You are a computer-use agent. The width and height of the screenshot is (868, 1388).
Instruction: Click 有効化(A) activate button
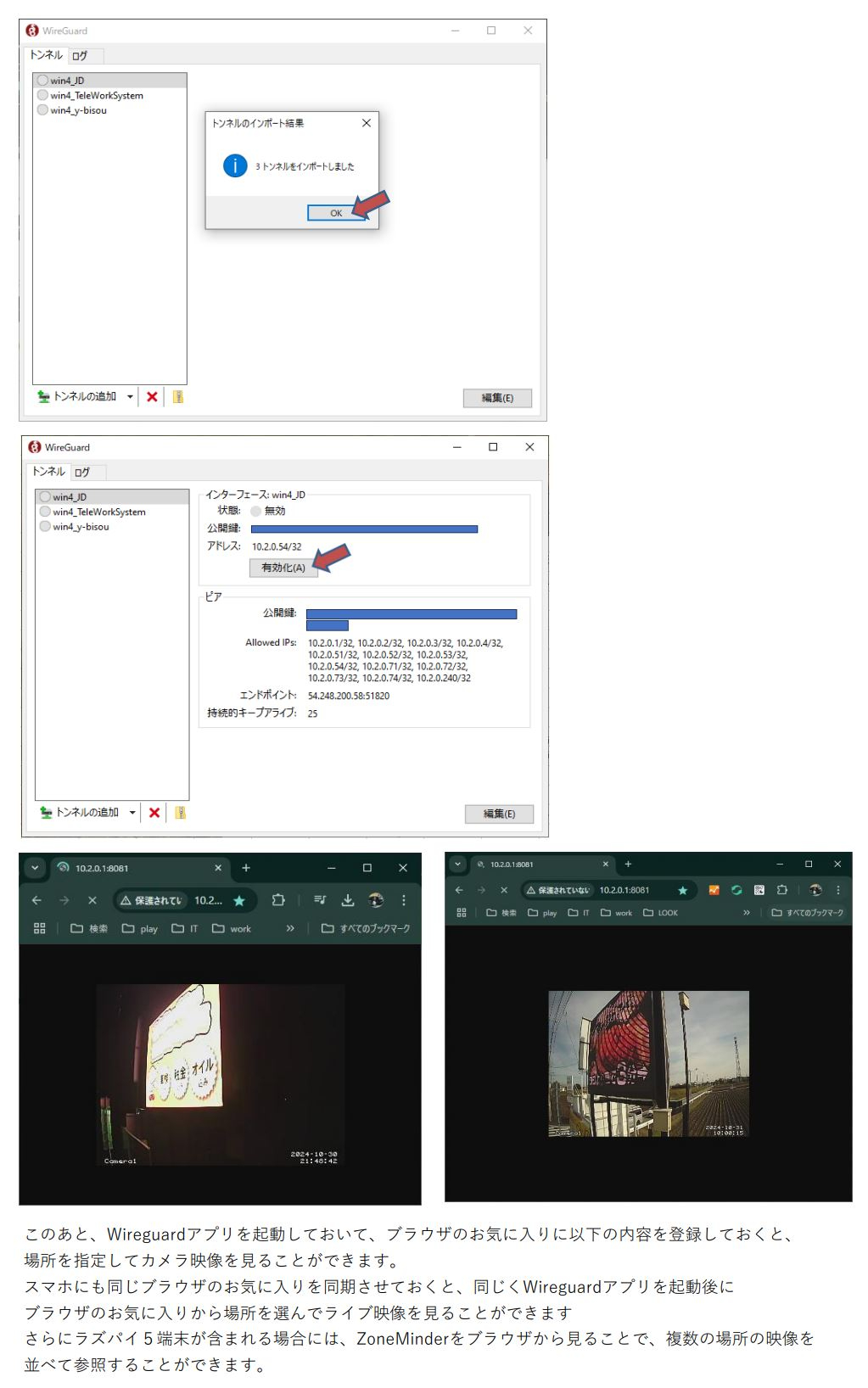click(283, 568)
